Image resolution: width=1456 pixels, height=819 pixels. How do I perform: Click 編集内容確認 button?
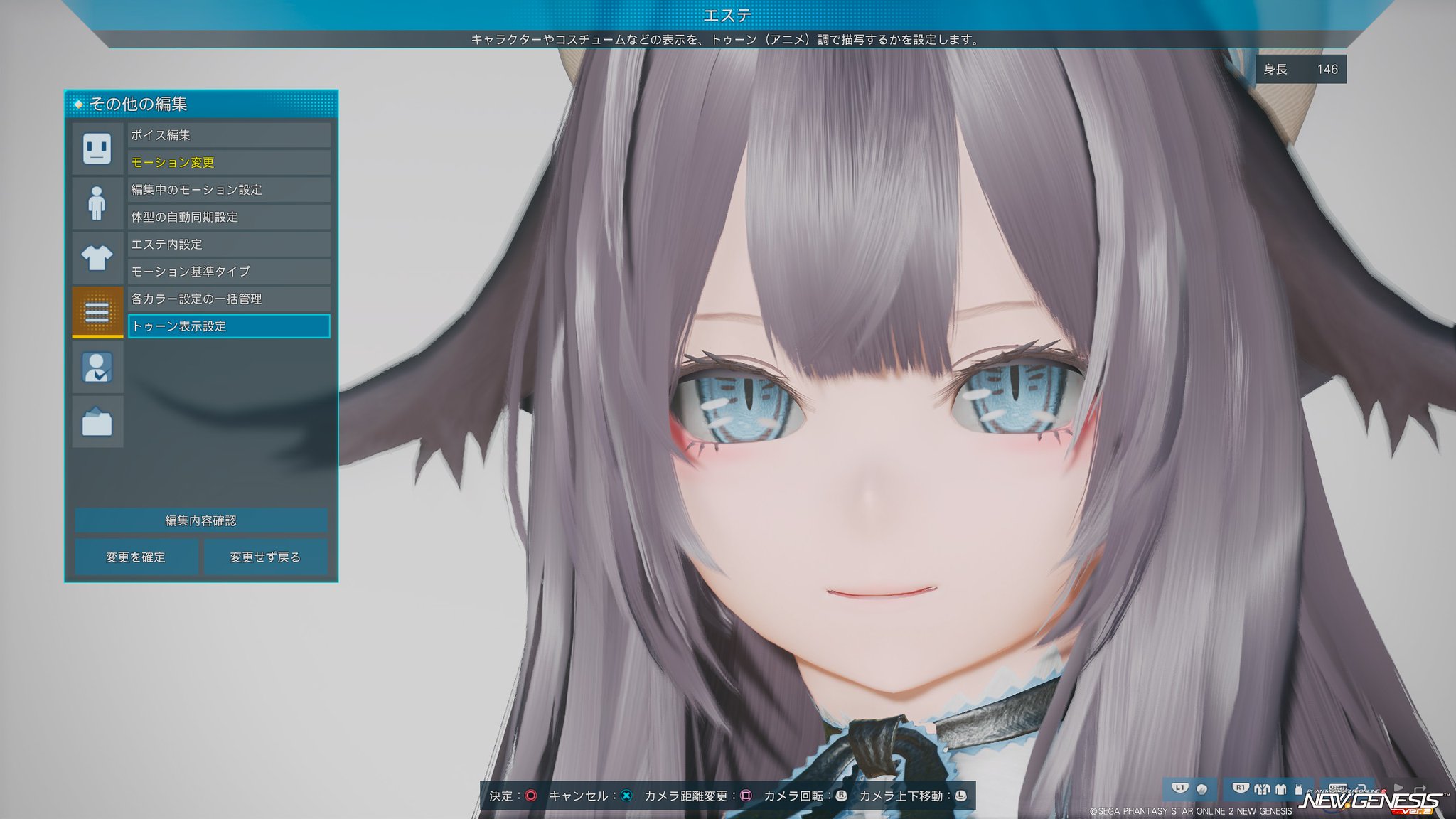[201, 520]
